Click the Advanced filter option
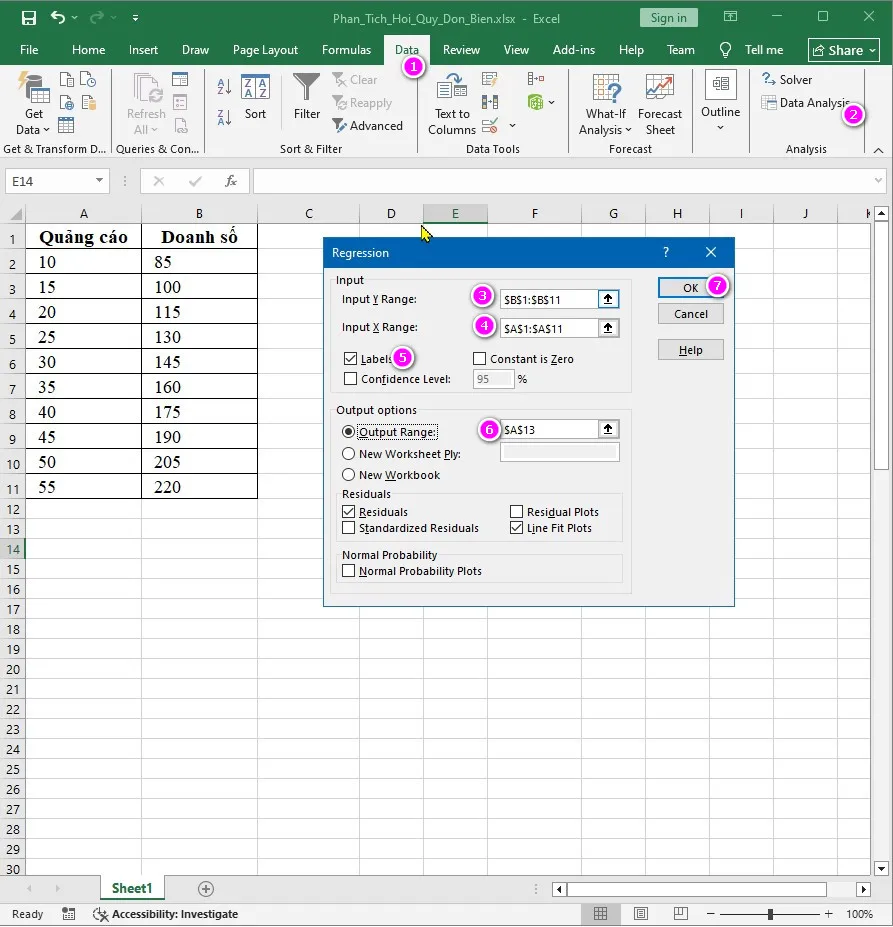This screenshot has width=893, height=927. click(369, 125)
